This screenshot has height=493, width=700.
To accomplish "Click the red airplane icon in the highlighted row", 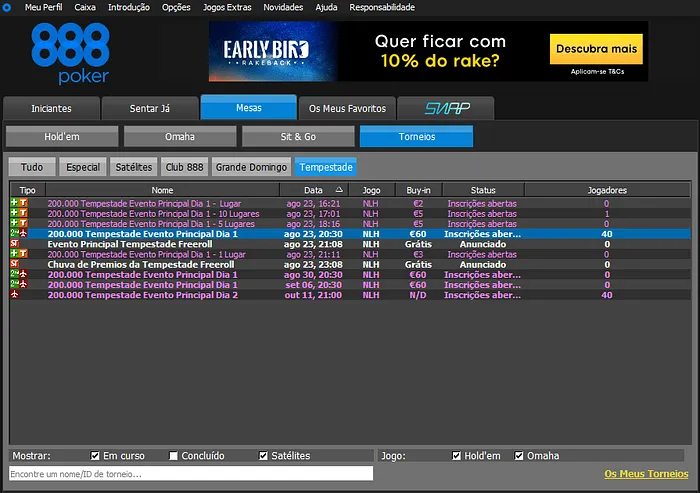I will coord(23,234).
